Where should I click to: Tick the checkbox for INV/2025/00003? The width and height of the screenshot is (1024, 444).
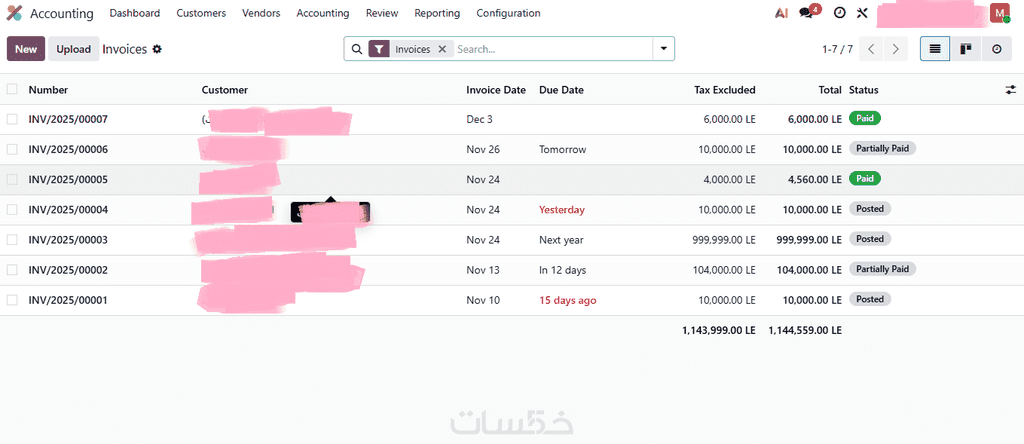pos(12,239)
